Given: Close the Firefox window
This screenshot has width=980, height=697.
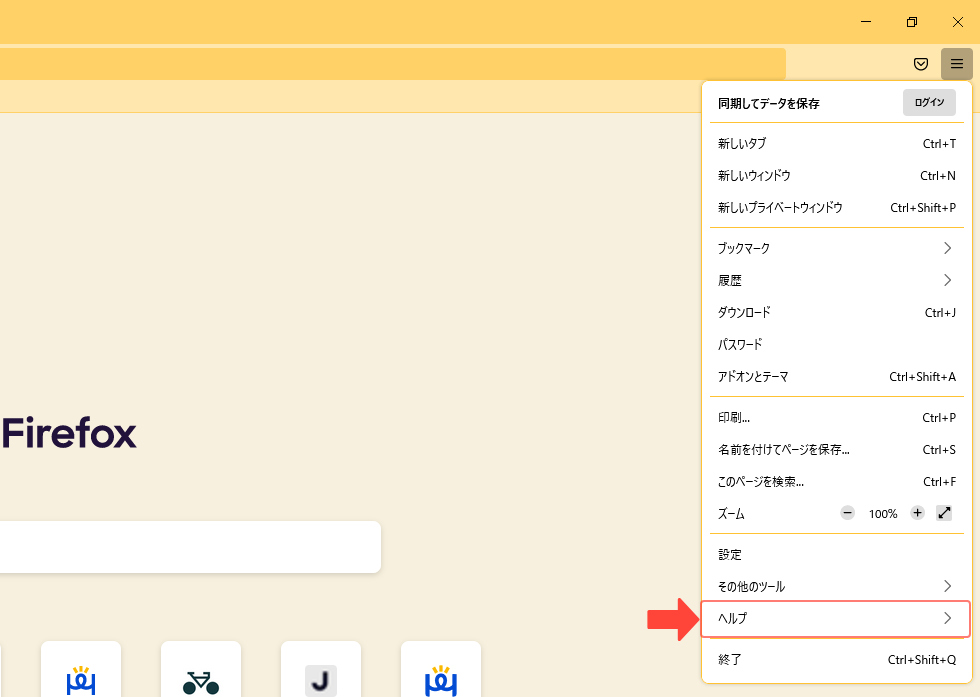Looking at the screenshot, I should pos(958,22).
